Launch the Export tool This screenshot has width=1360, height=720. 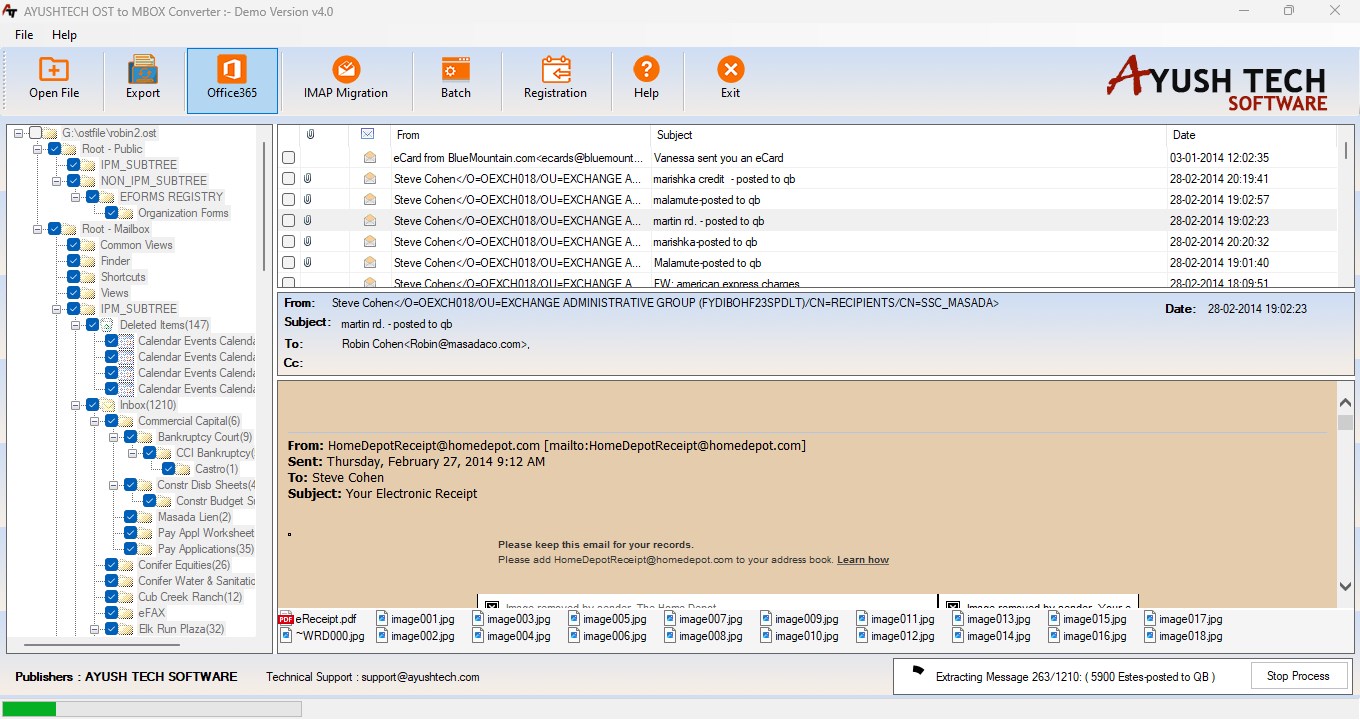(143, 70)
